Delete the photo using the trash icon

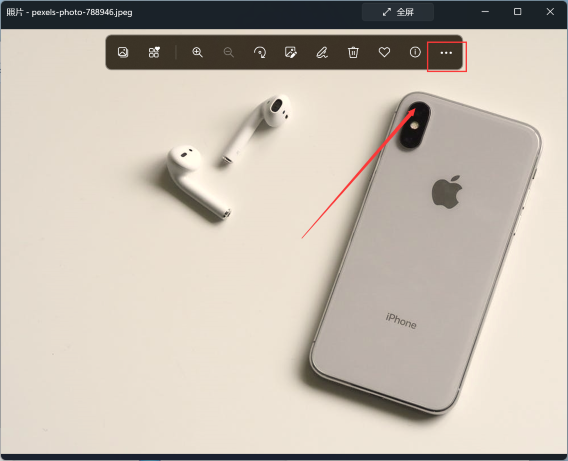353,53
